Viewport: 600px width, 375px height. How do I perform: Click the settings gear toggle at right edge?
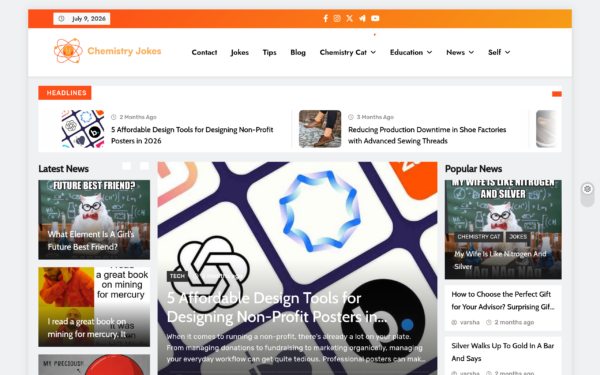click(x=587, y=189)
